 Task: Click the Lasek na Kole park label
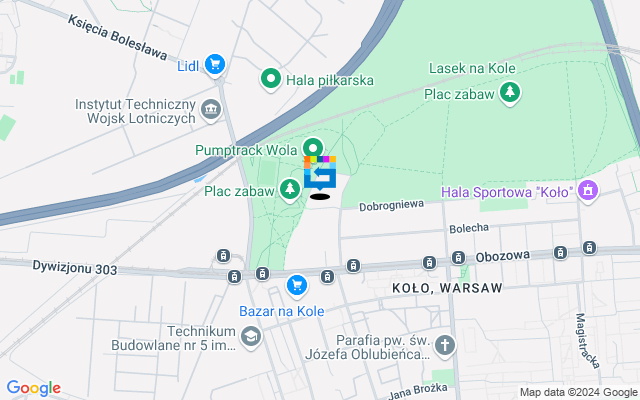coord(472,68)
